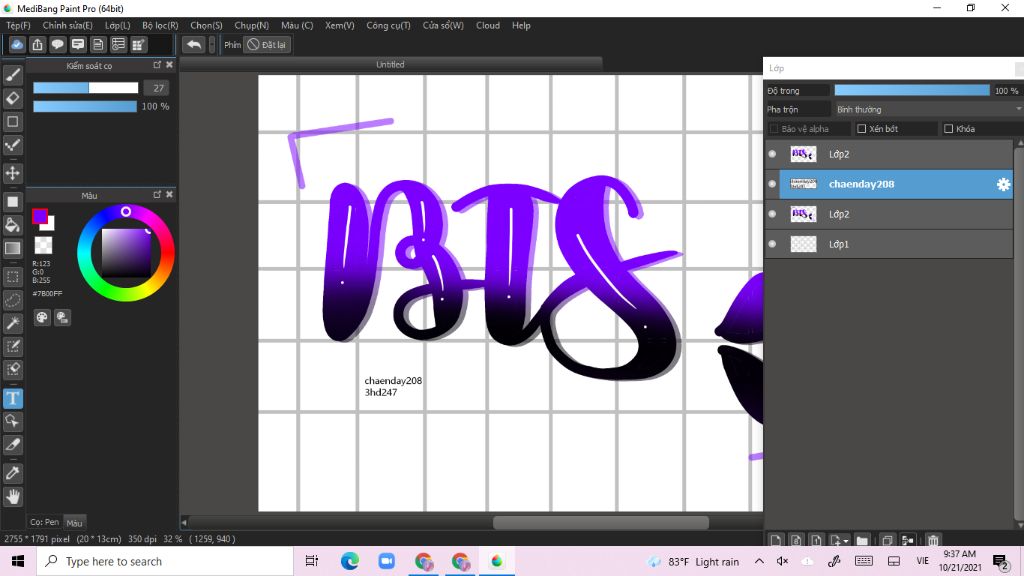This screenshot has height=576, width=1024.
Task: Adjust the brush size slider
Action: click(86, 88)
